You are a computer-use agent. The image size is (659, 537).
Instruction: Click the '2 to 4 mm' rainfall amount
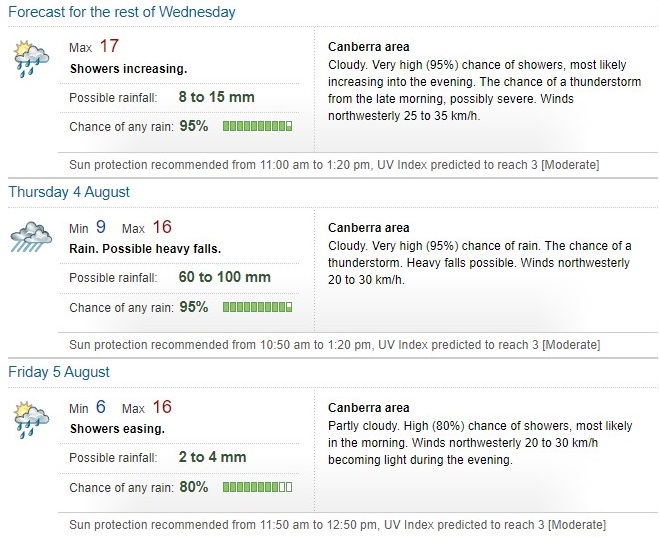click(212, 457)
